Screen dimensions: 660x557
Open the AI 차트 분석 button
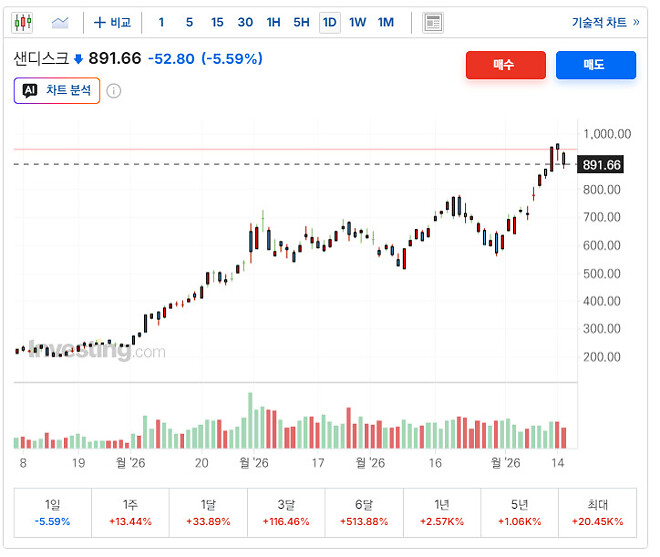click(57, 90)
